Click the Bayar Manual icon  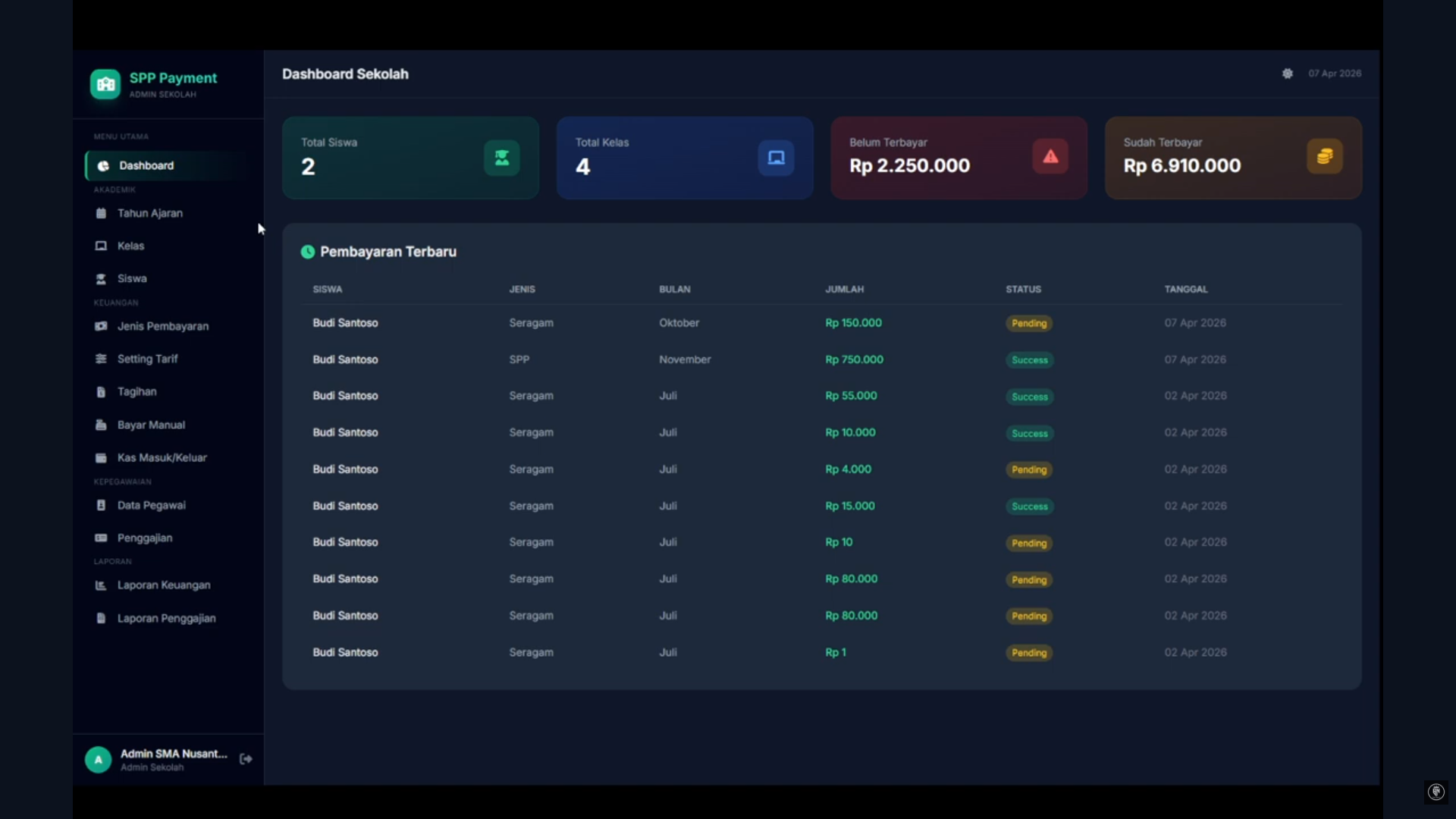pos(101,425)
